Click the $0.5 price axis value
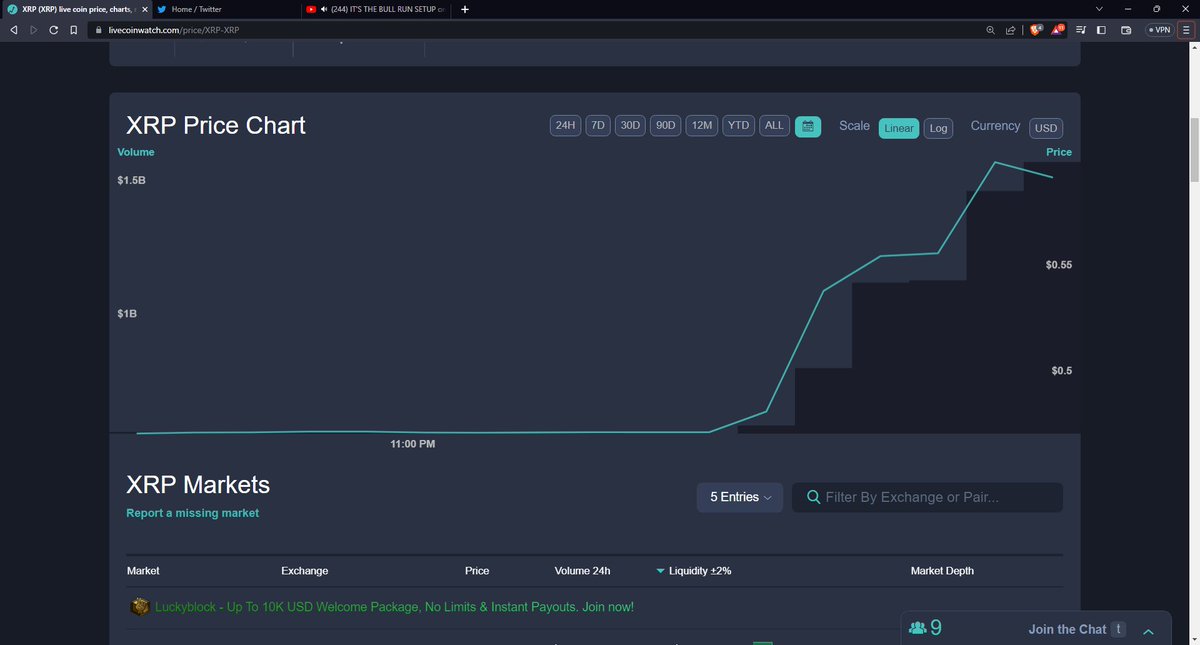 (x=1062, y=370)
